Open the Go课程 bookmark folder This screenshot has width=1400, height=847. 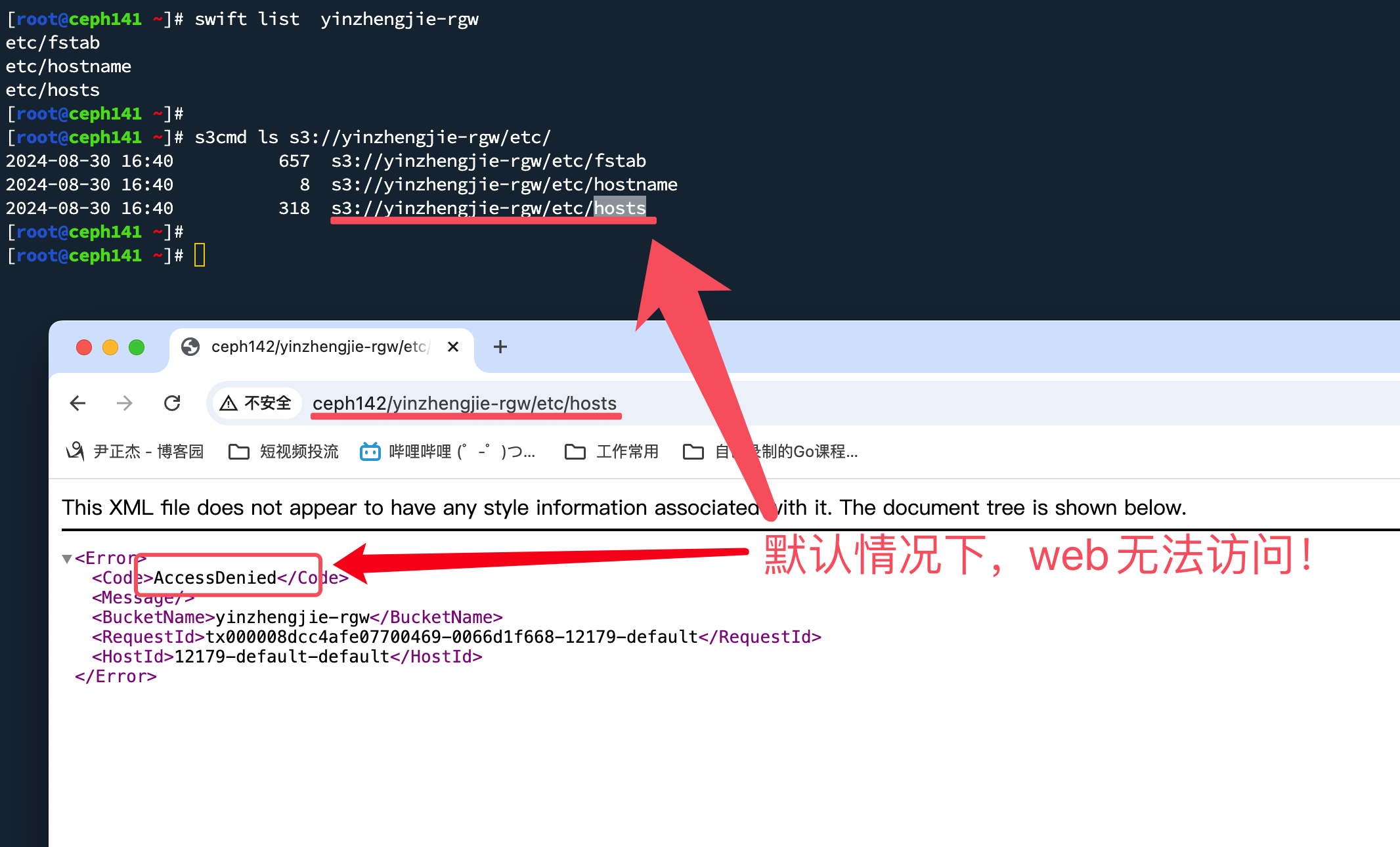(770, 452)
